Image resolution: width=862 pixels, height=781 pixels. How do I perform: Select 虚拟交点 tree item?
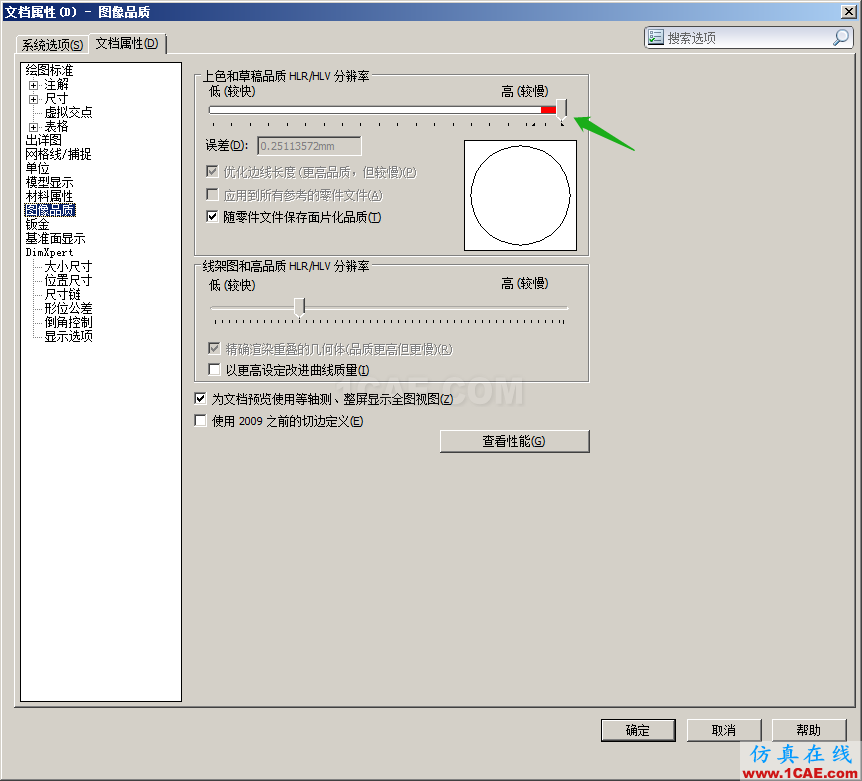coord(68,113)
